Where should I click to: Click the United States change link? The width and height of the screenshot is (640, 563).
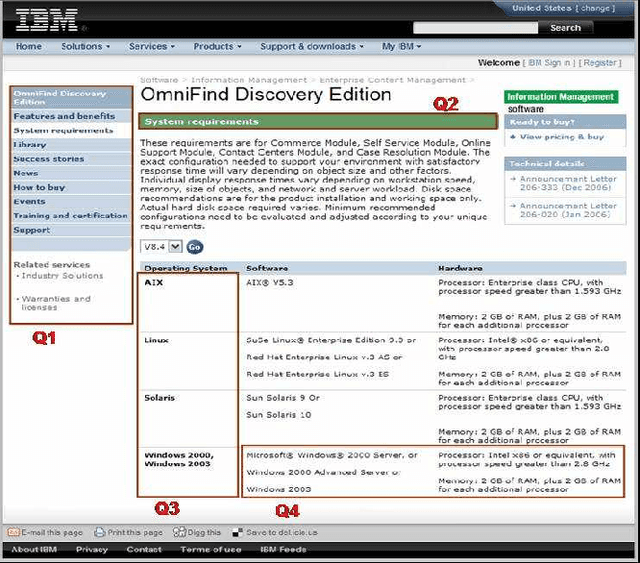click(x=563, y=8)
